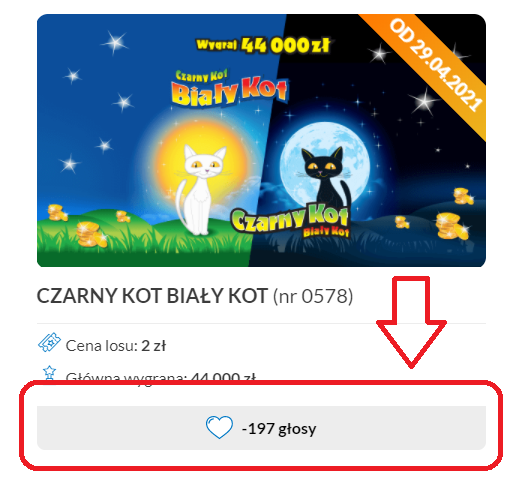This screenshot has width=514, height=486.
Task: Click the Cena losu: 2 zł label
Action: pos(116,346)
